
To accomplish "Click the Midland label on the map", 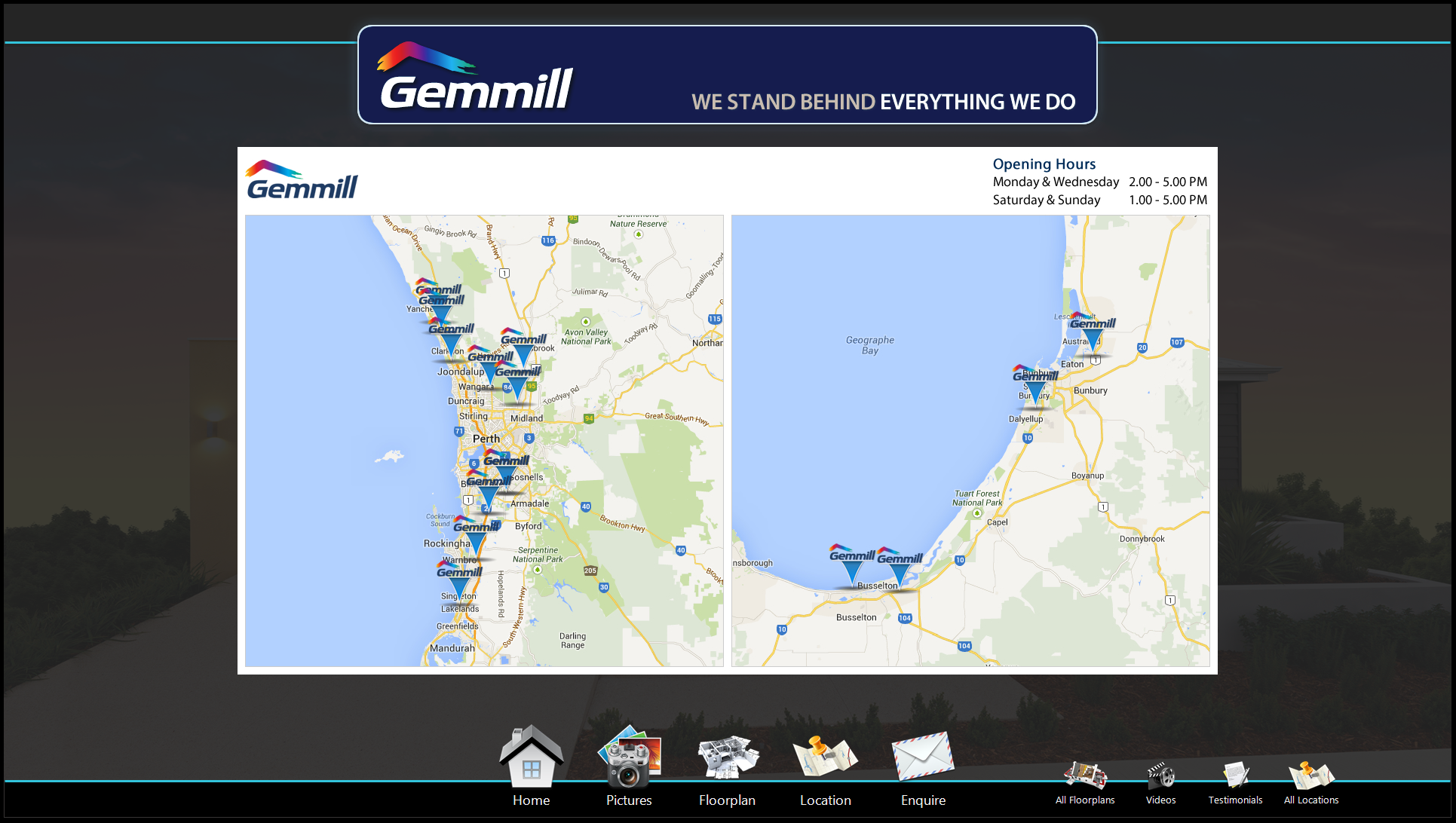I will (526, 418).
